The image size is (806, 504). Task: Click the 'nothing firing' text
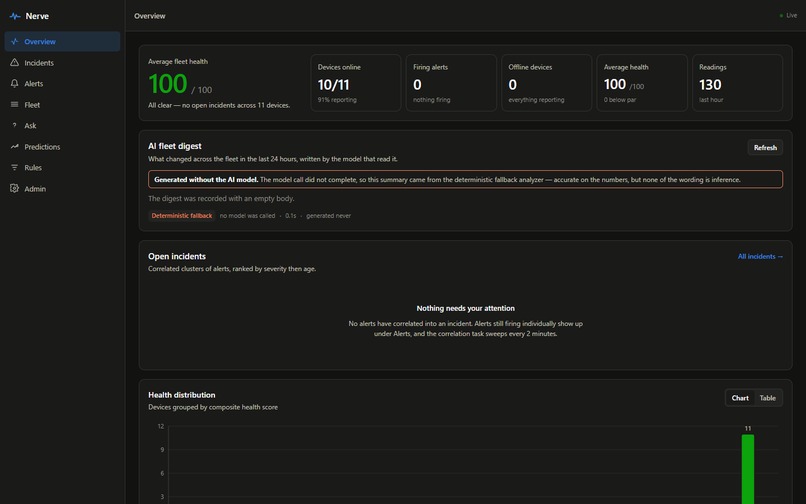pos(431,100)
